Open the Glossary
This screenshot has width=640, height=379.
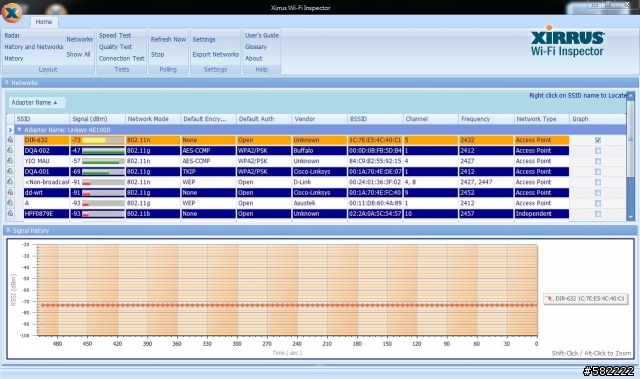256,47
